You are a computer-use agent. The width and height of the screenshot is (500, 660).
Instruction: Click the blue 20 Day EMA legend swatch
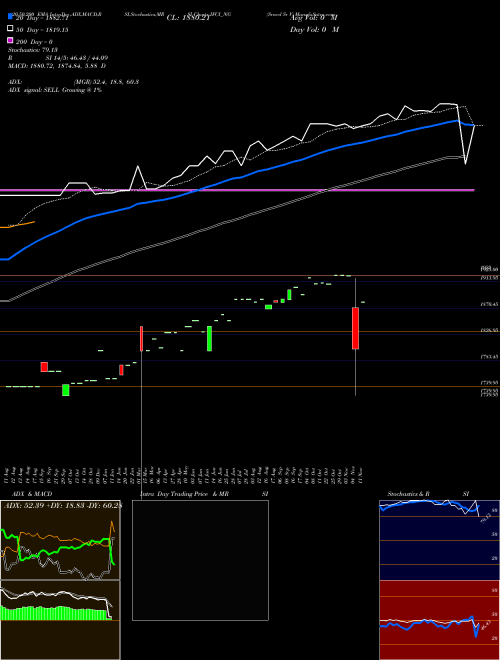point(10,17)
